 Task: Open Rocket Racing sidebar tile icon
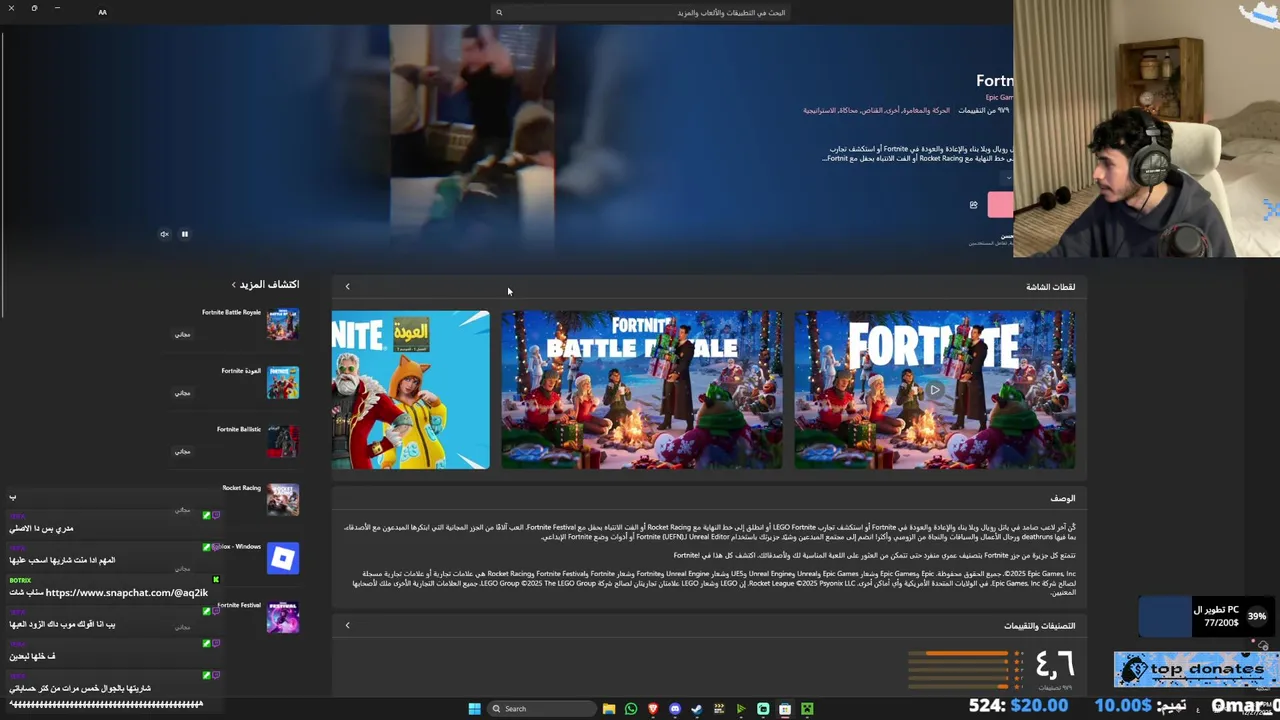point(283,500)
